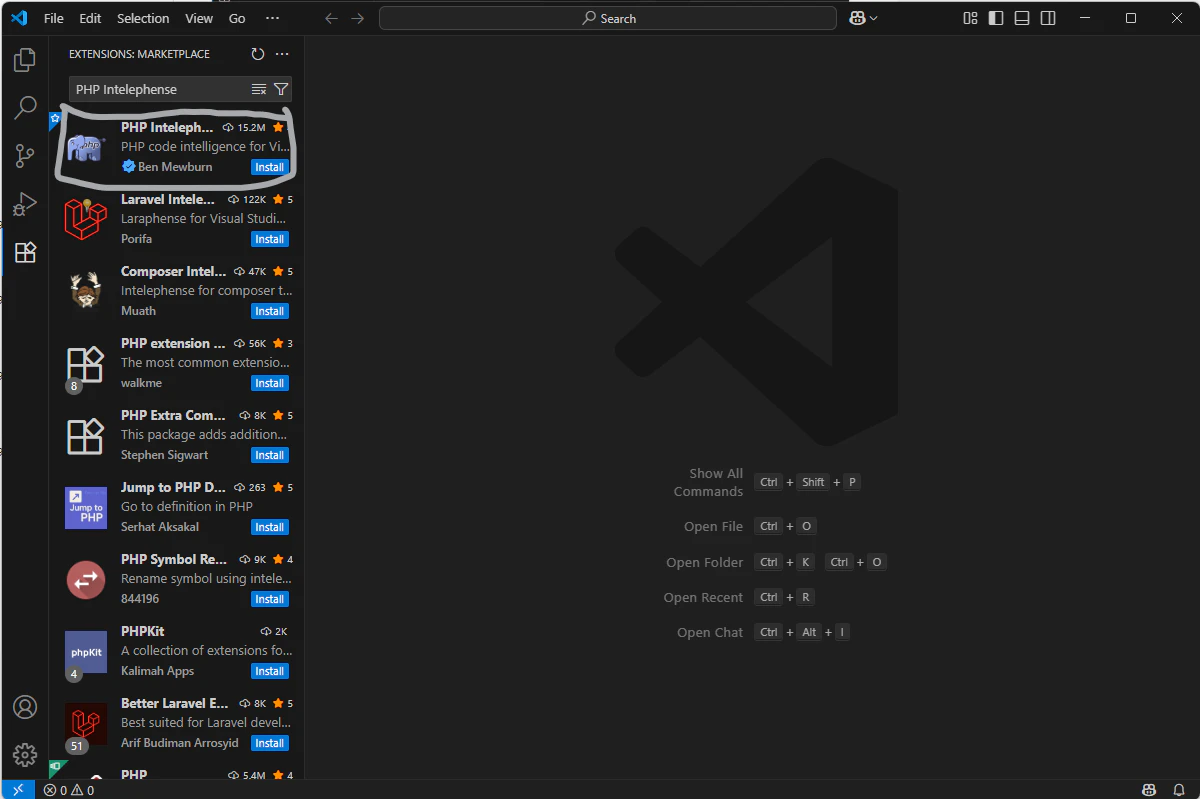Open the View menu
Screen dimensions: 1200x799
199,18
